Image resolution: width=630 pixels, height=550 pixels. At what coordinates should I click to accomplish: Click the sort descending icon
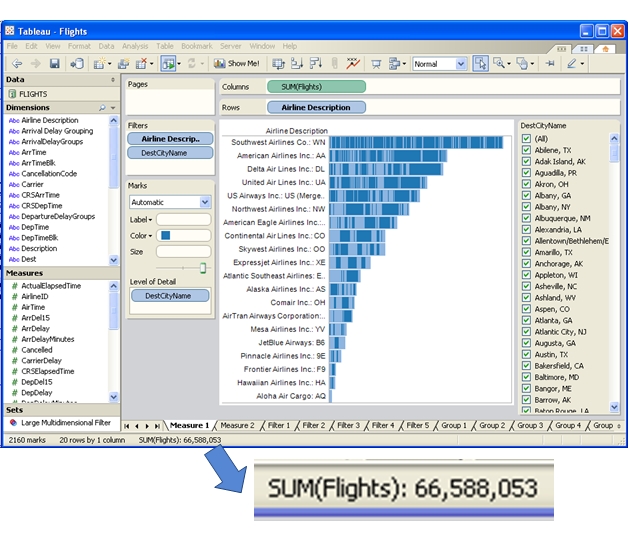316,63
